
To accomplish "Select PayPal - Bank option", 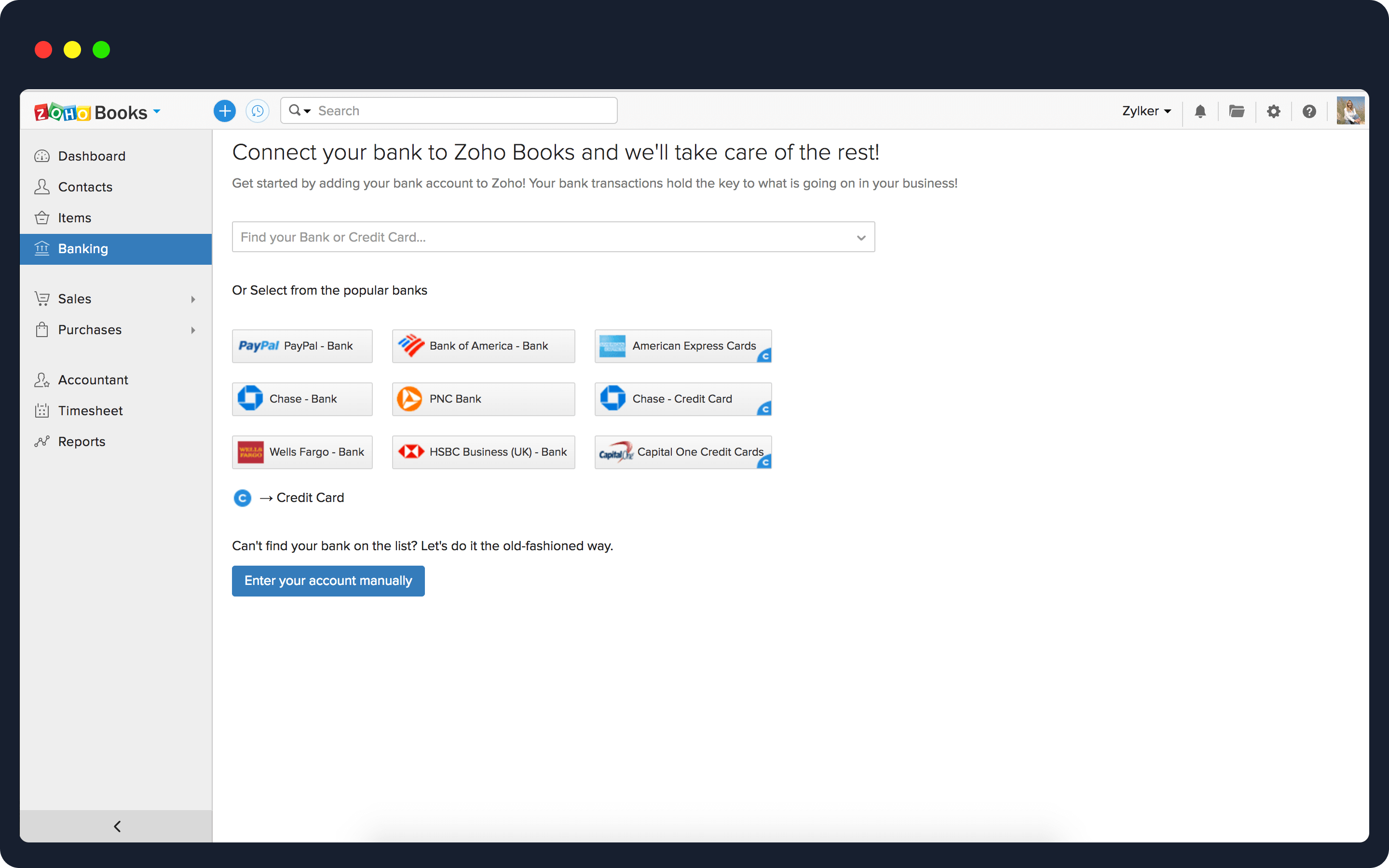I will click(302, 346).
